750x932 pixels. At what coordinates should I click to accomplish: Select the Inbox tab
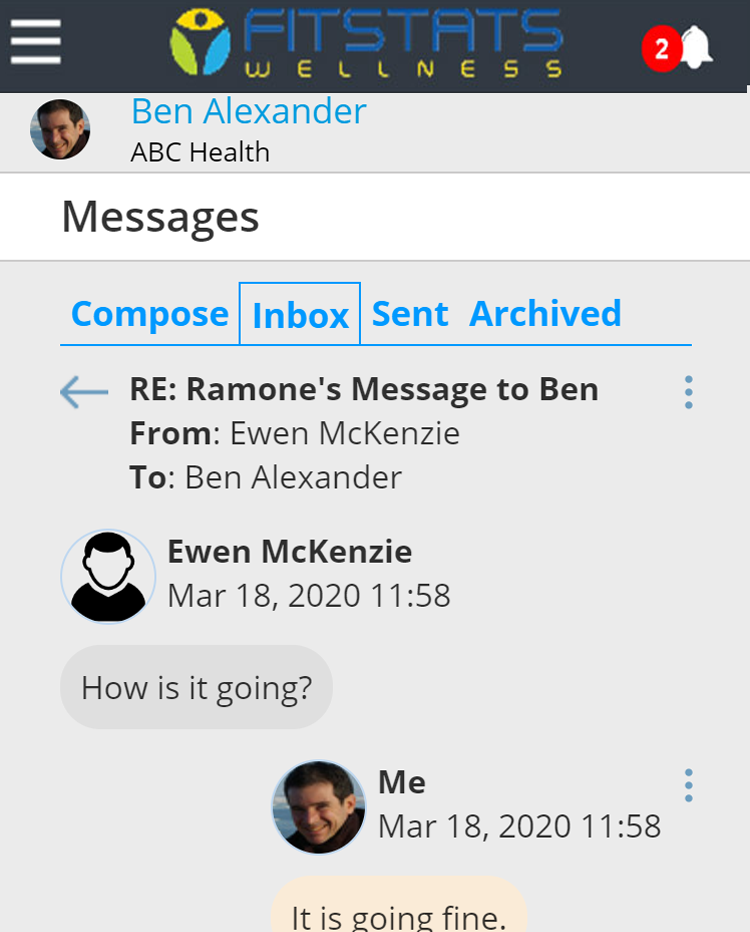point(300,315)
